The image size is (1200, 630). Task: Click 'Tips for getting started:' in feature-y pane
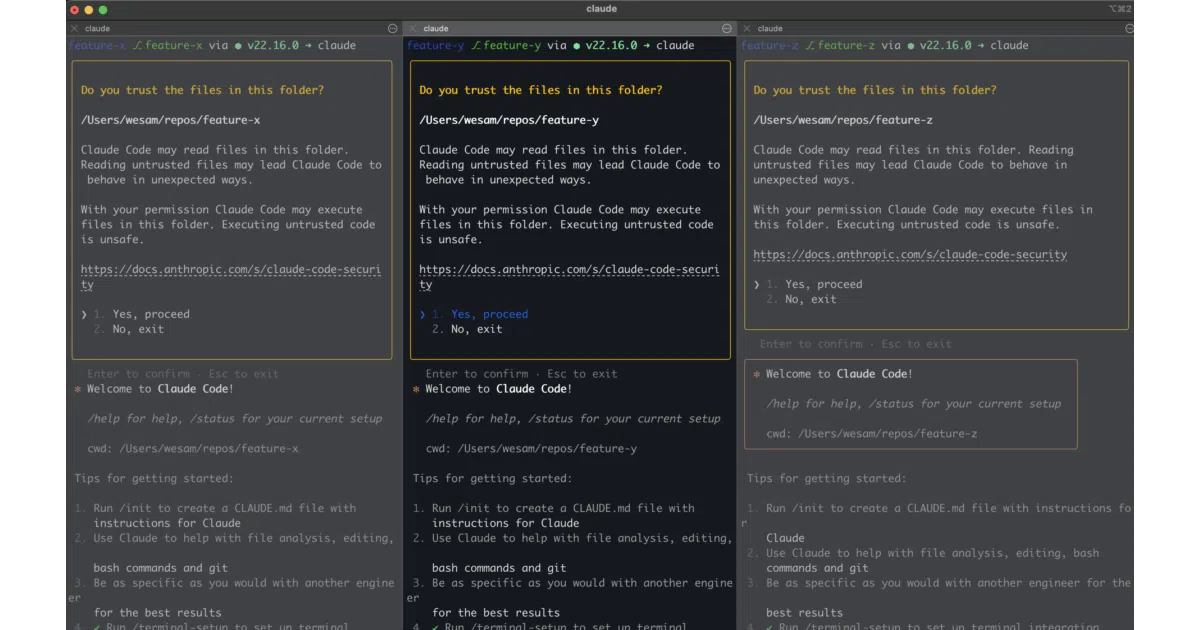coord(492,479)
